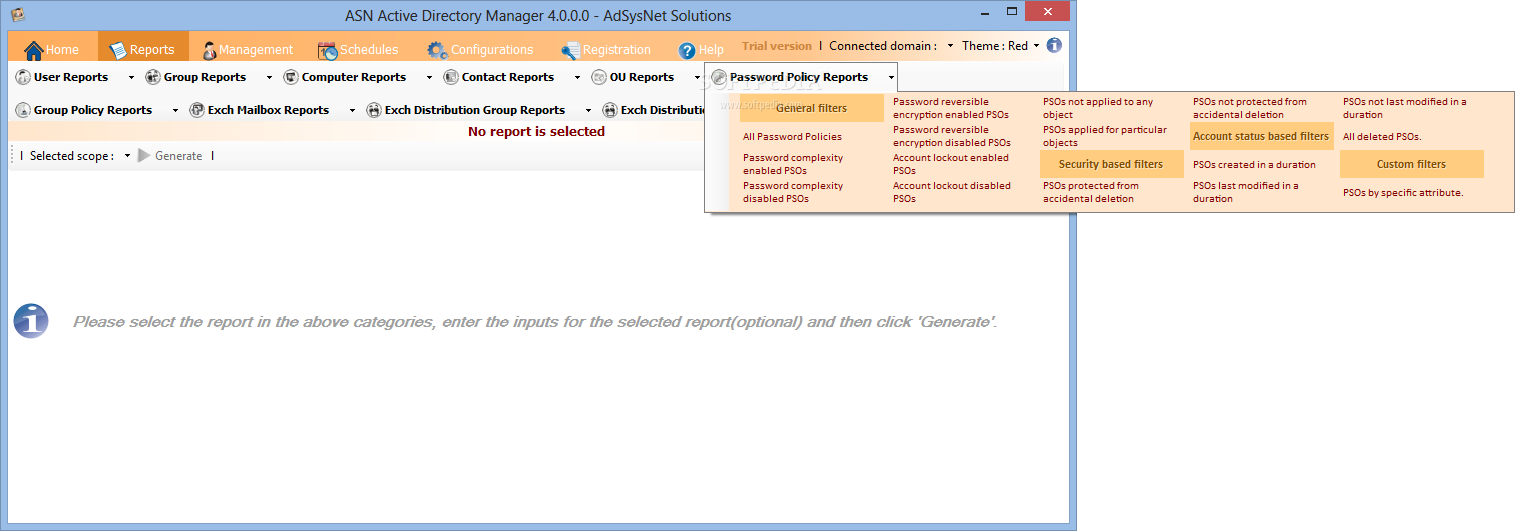Click the Security based filters header

coord(1111,164)
